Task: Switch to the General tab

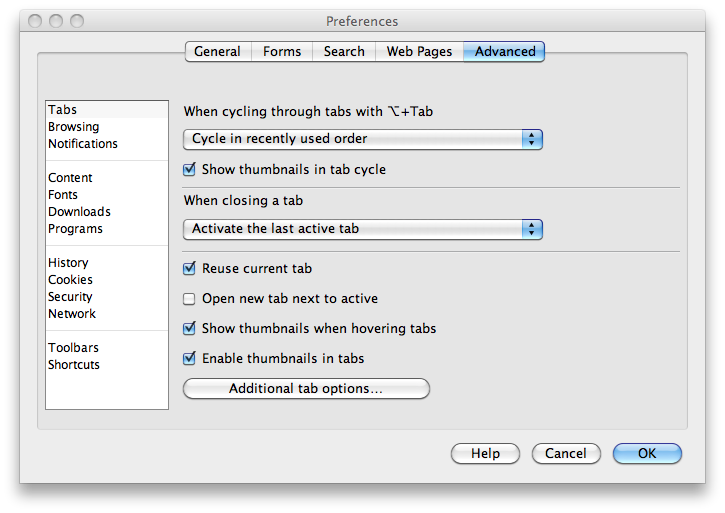Action: 217,52
